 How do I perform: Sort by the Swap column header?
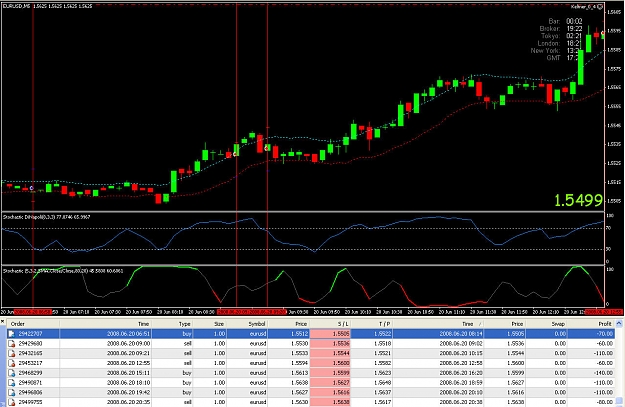[x=546, y=324]
